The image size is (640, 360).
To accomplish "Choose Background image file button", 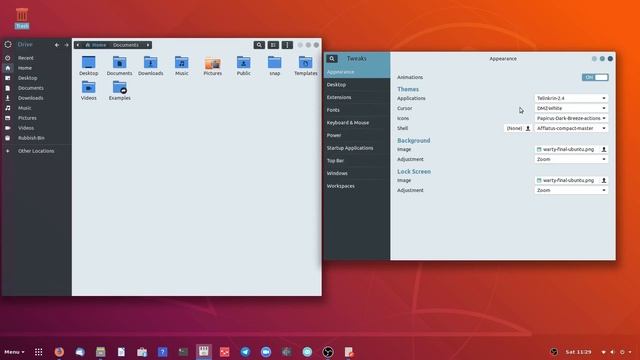I will (x=571, y=149).
